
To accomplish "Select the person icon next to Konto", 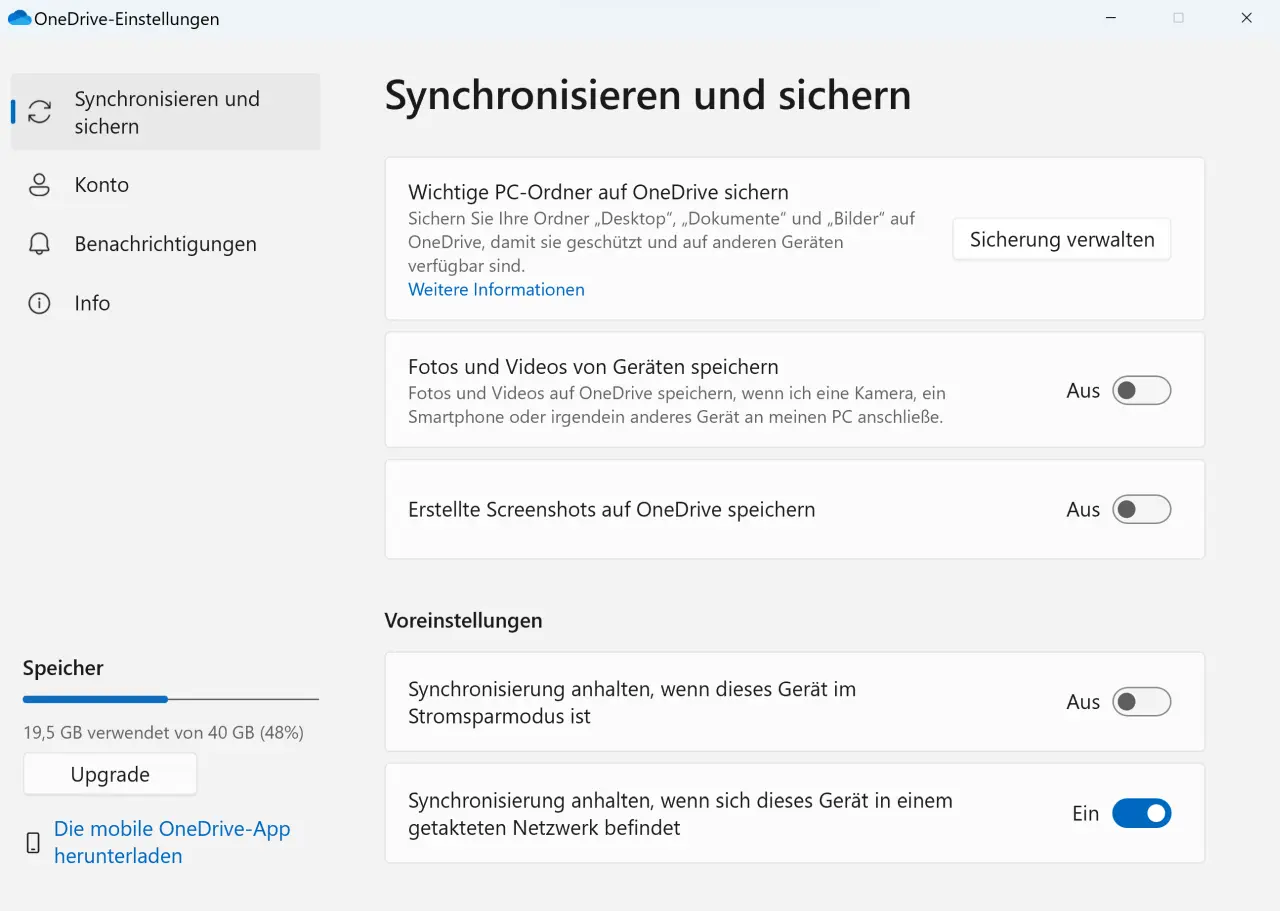I will (x=39, y=185).
